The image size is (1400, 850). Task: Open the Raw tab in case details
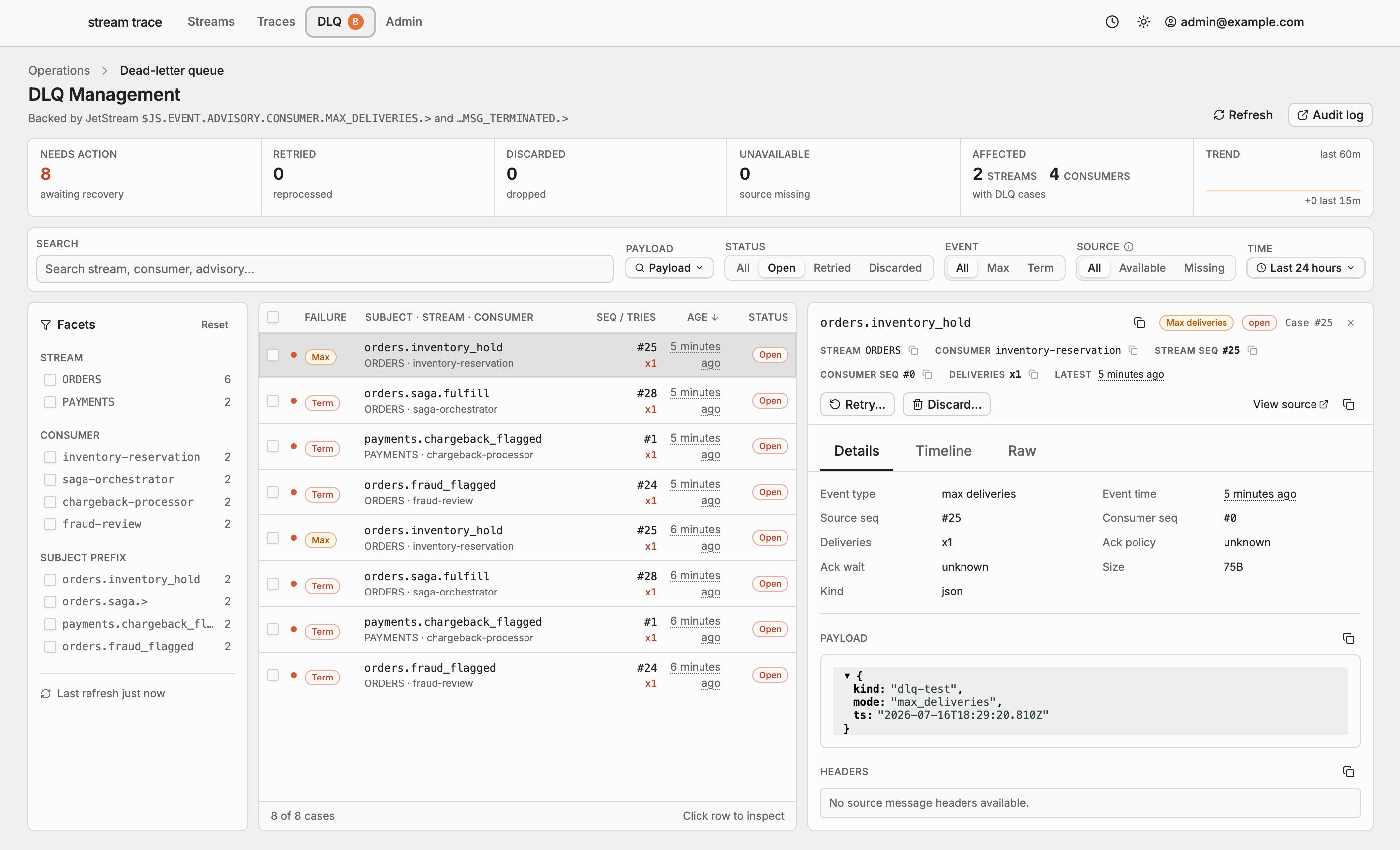tap(1022, 450)
